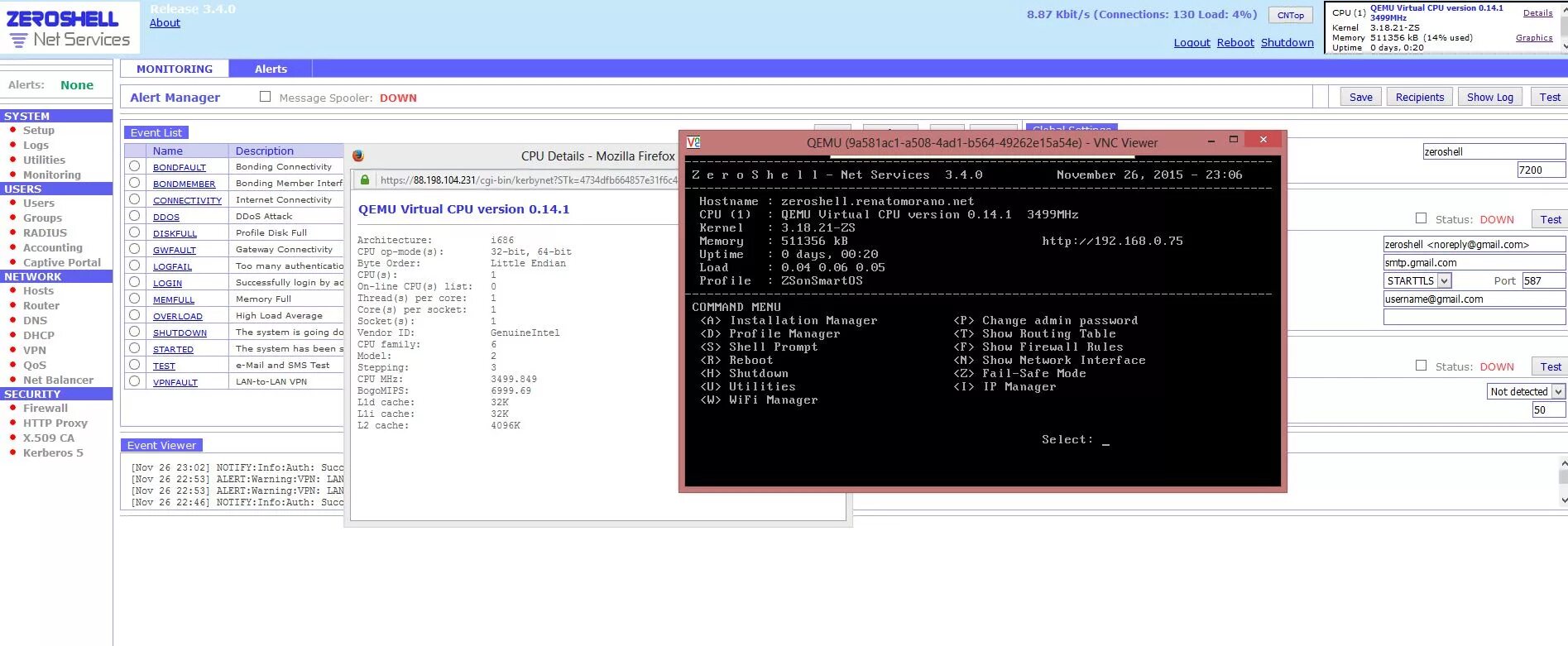The width and height of the screenshot is (1568, 646).
Task: Open Router in the NETWORK menu
Action: tap(41, 305)
